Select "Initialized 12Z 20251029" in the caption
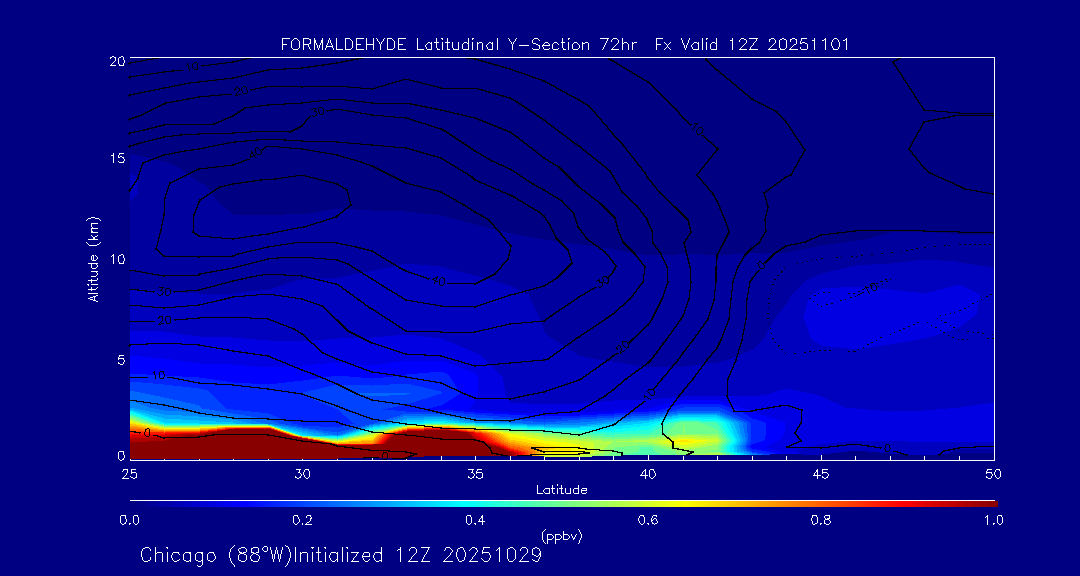 pos(418,555)
